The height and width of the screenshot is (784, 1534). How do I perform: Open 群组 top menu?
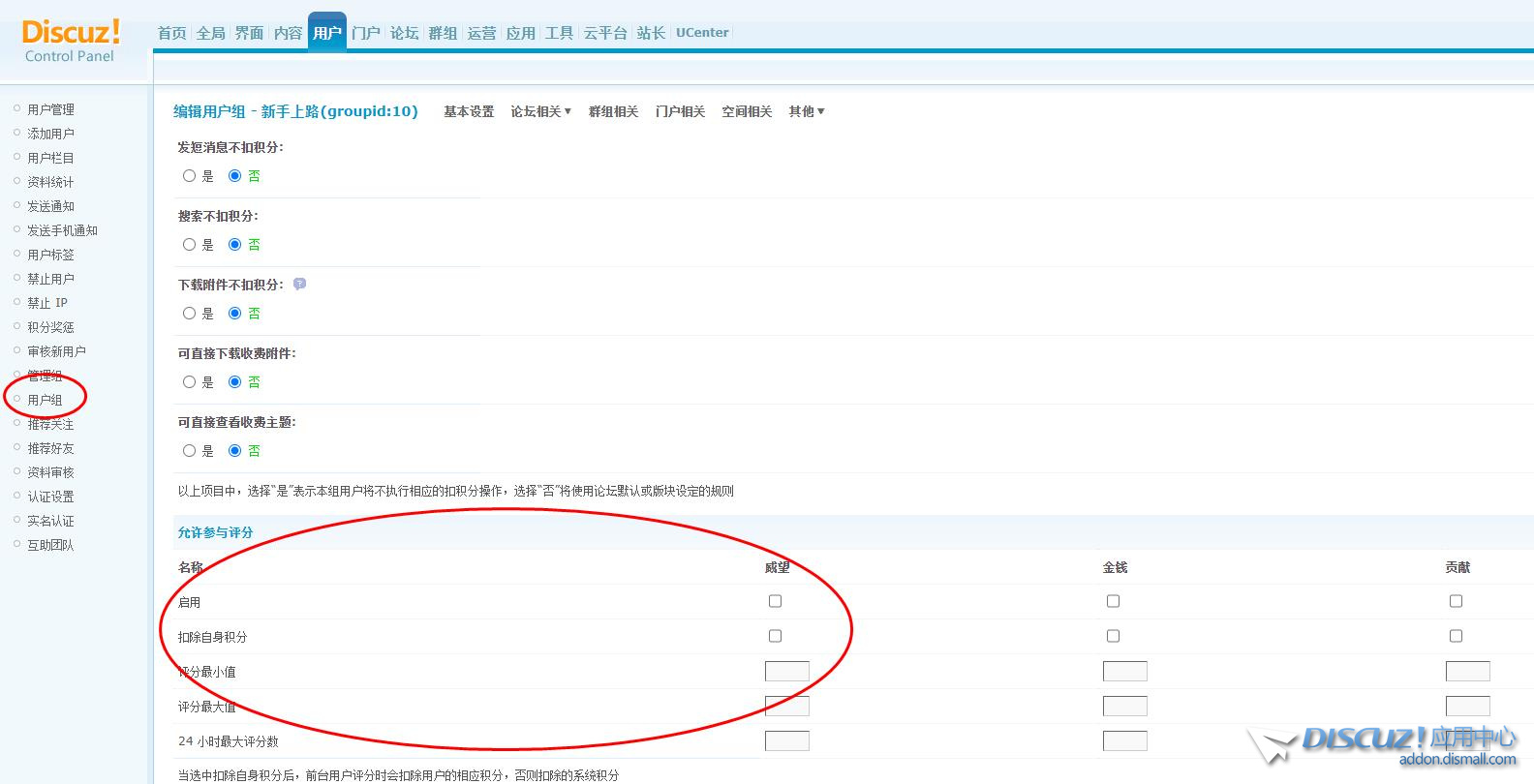coord(444,33)
